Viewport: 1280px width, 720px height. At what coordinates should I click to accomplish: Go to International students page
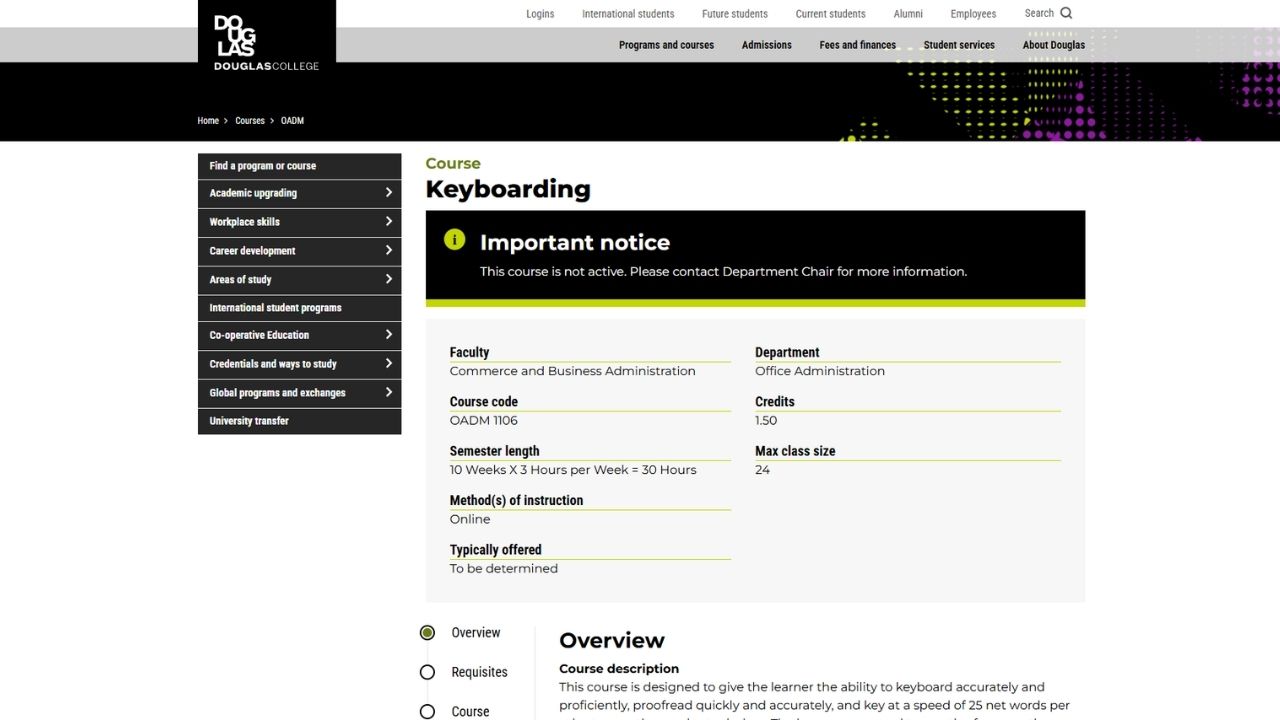click(x=628, y=14)
